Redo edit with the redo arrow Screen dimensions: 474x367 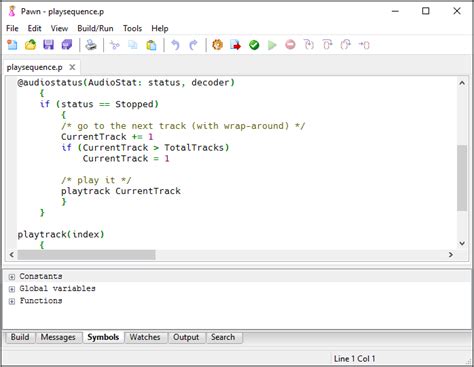pyautogui.click(x=193, y=45)
